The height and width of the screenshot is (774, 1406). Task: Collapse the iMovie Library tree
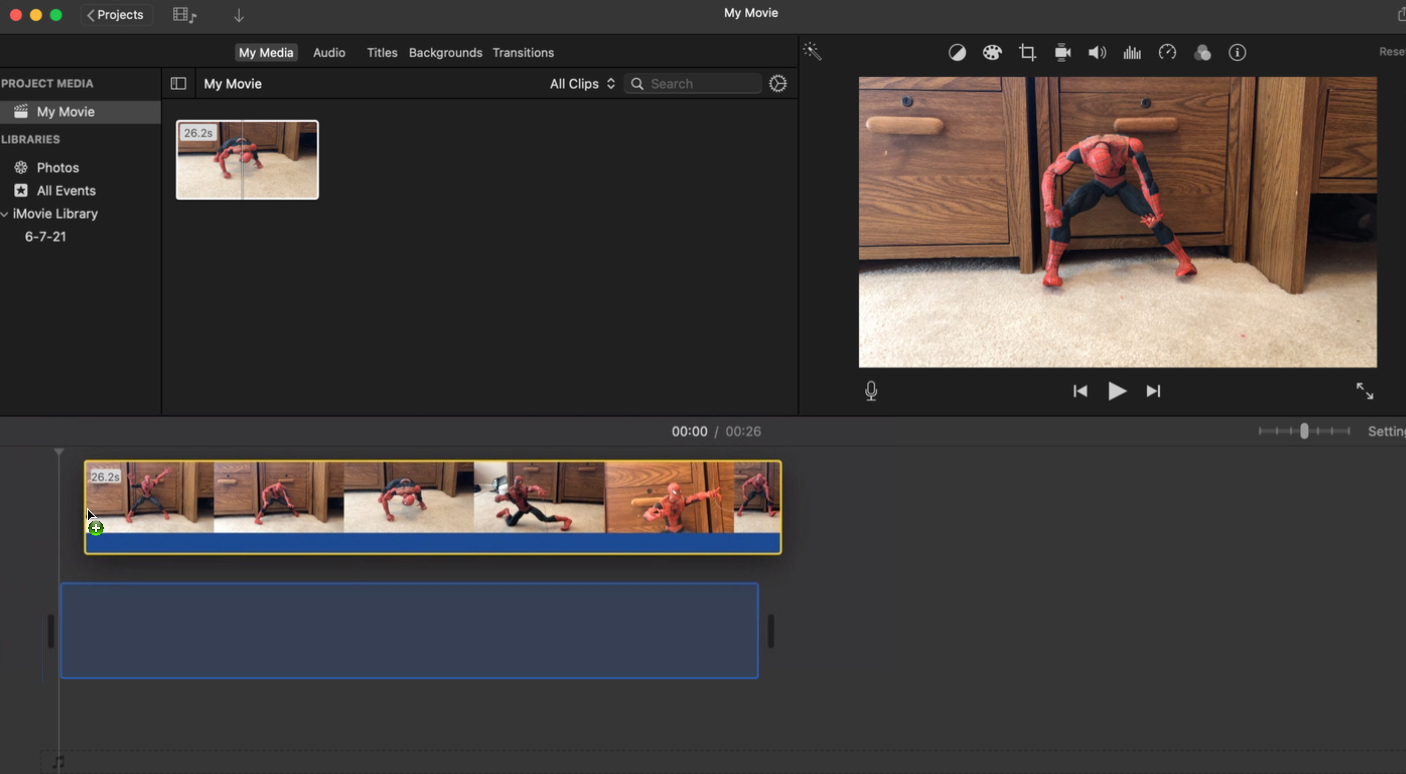(x=5, y=214)
